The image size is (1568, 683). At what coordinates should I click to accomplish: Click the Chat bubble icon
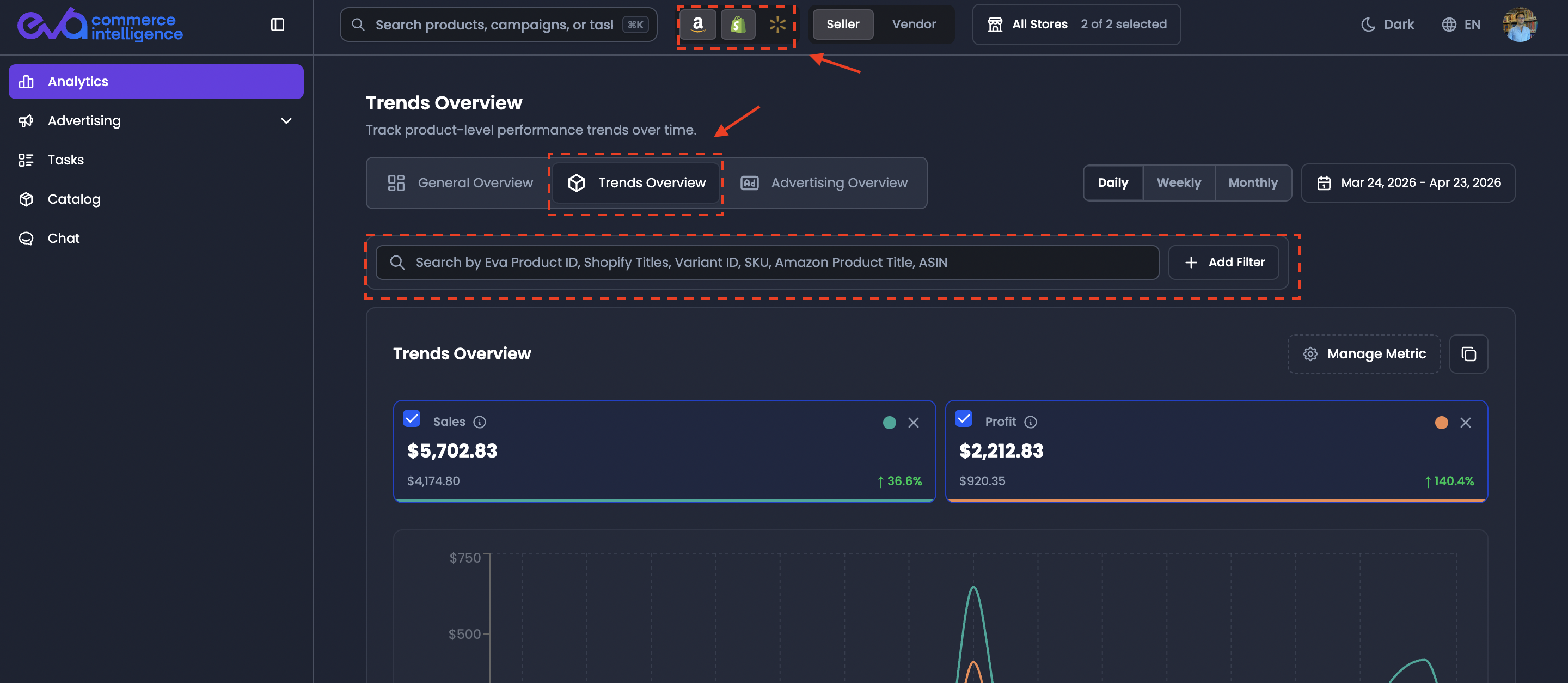26,238
